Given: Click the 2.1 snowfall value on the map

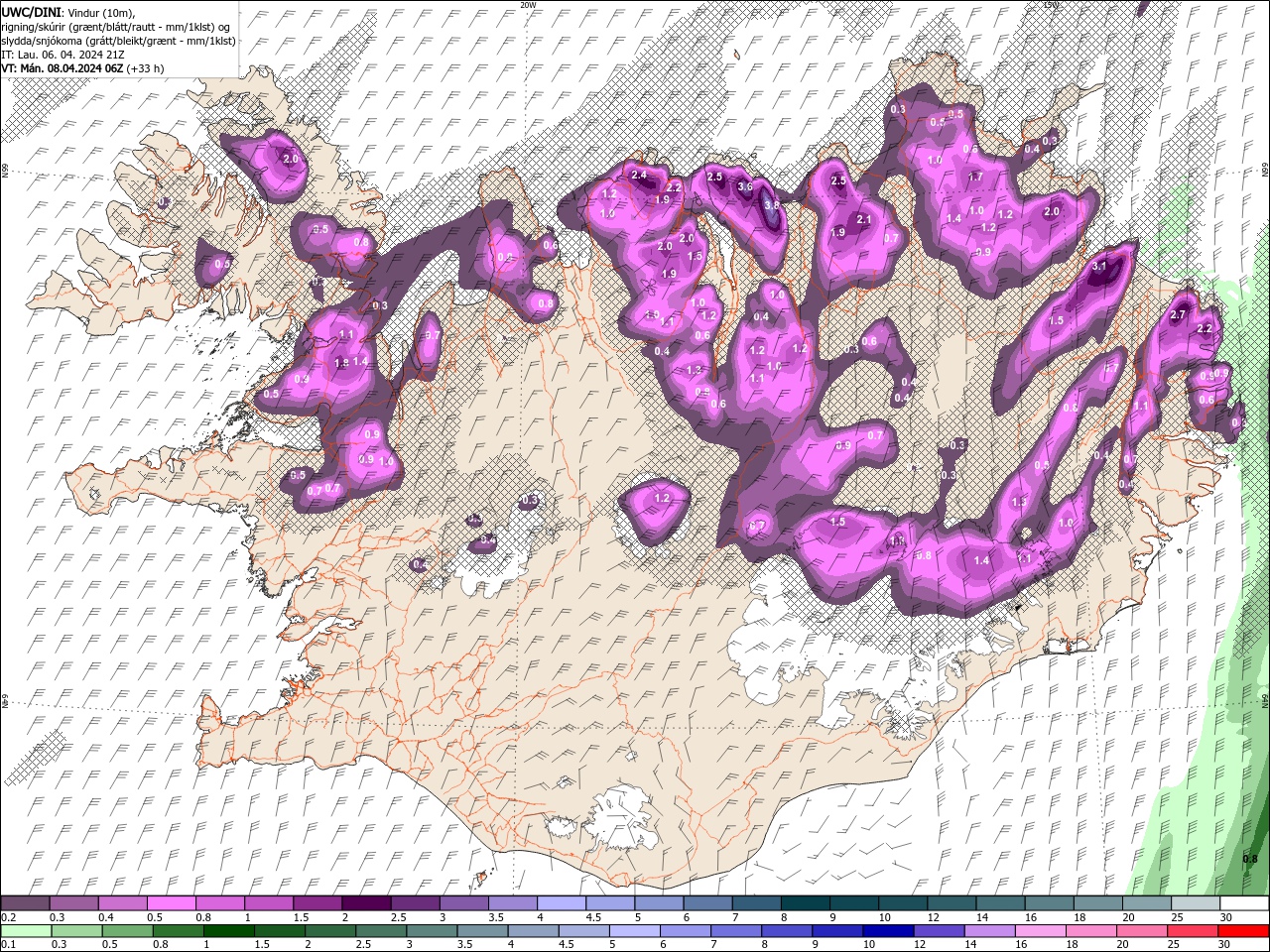Looking at the screenshot, I should coord(863,220).
